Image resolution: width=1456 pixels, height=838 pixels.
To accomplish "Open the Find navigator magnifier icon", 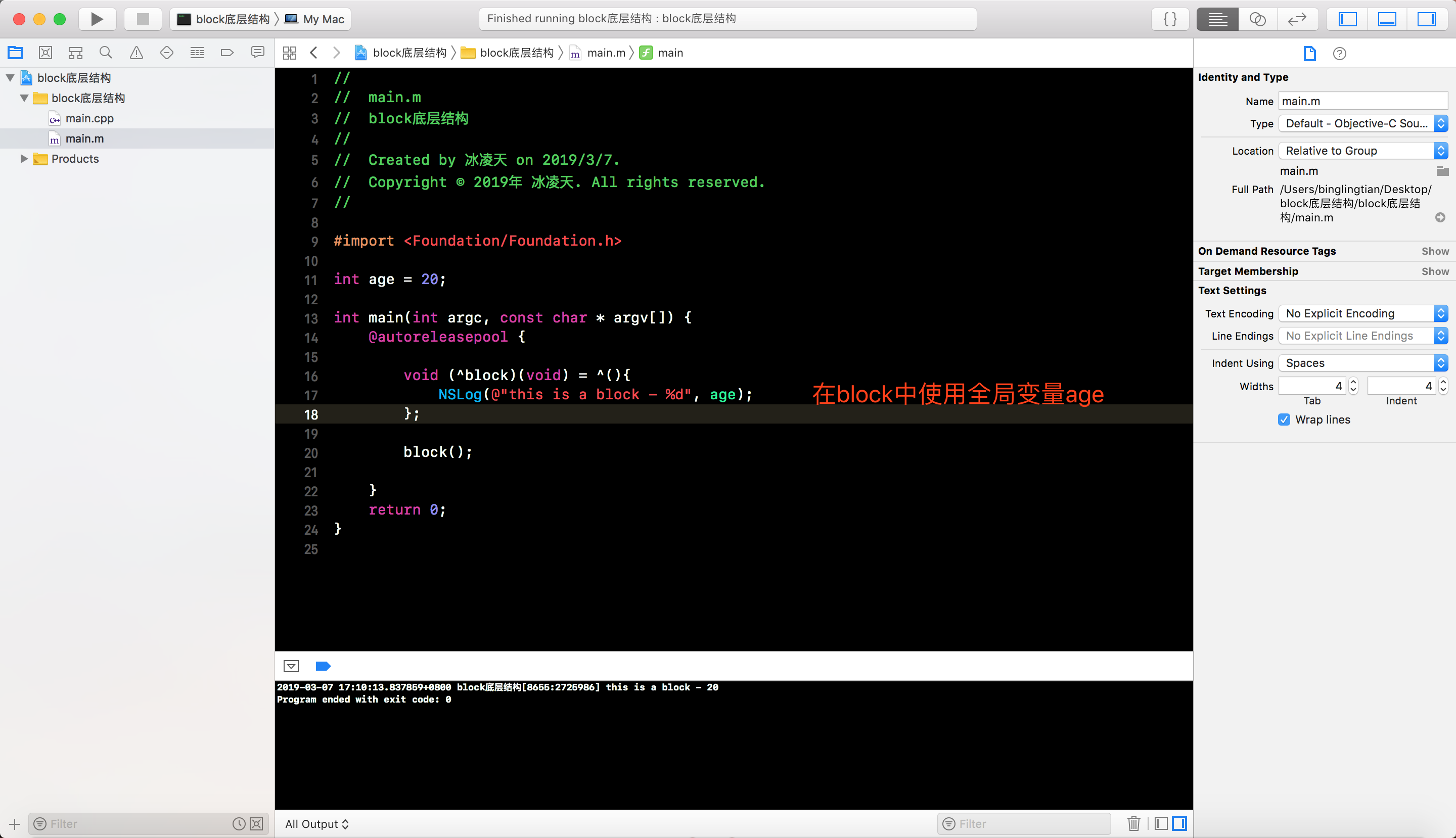I will tap(105, 53).
